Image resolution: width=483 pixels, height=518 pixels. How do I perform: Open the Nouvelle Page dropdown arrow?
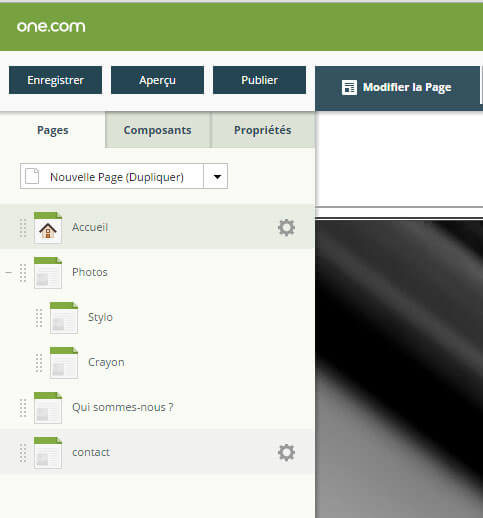(216, 176)
